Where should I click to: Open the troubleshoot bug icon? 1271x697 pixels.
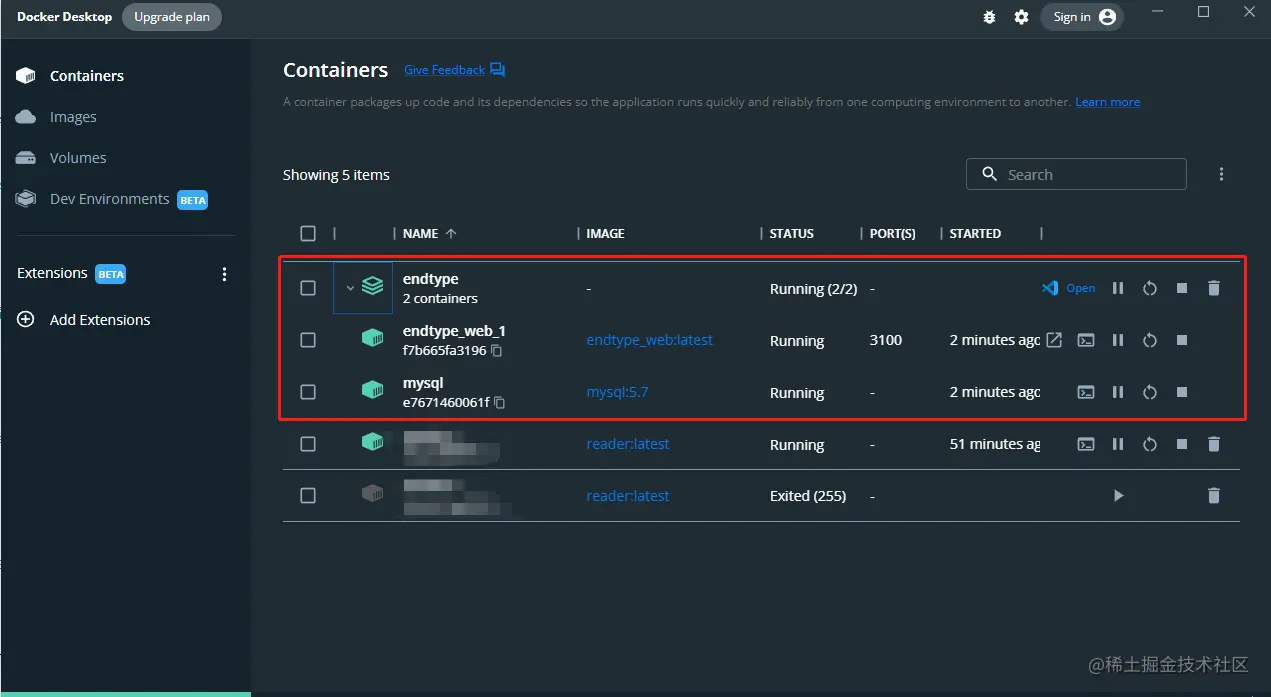tap(989, 17)
